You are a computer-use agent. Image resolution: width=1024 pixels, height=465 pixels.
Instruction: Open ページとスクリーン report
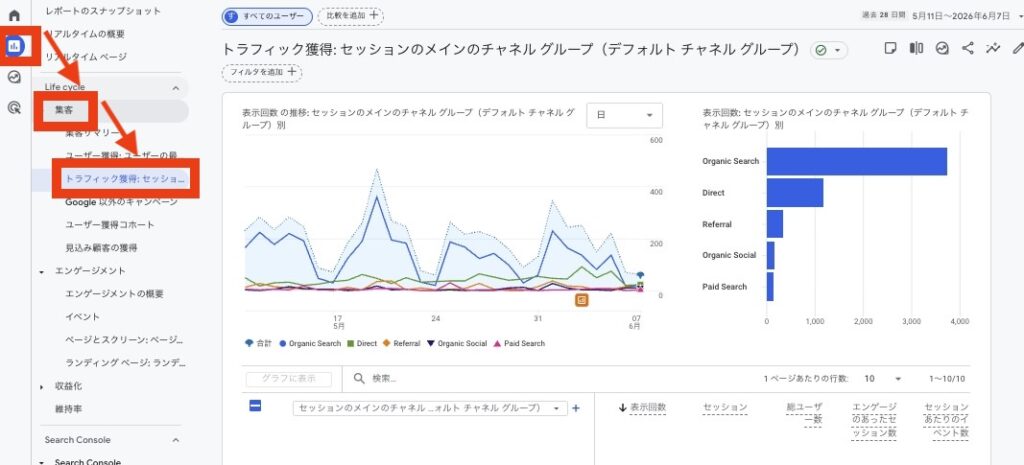124,340
